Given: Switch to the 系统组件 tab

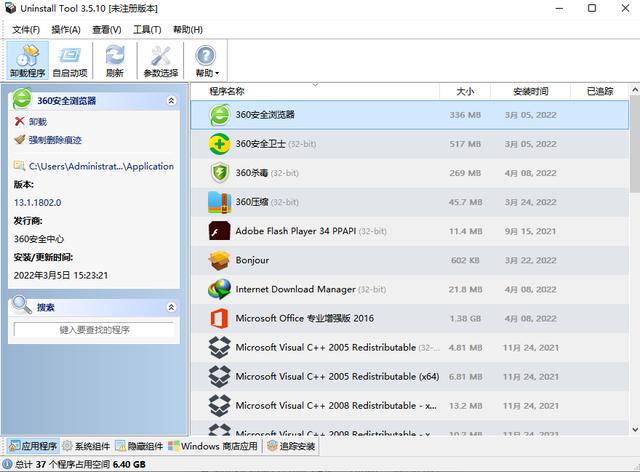Looking at the screenshot, I should tap(86, 446).
